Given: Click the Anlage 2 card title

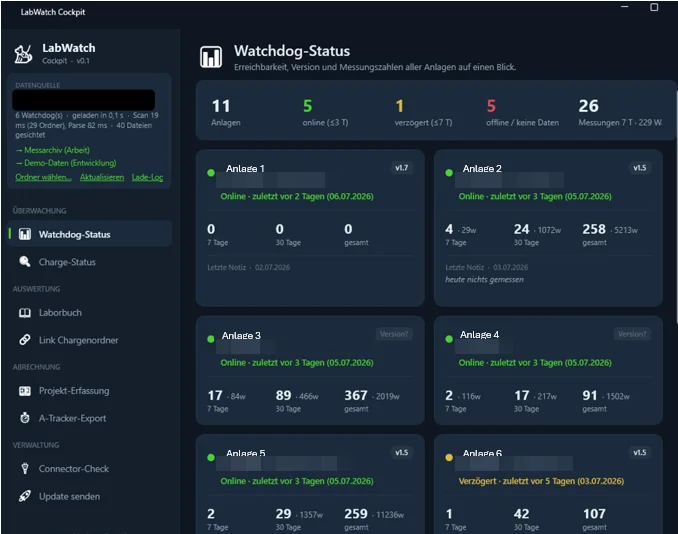Looking at the screenshot, I should (482, 169).
